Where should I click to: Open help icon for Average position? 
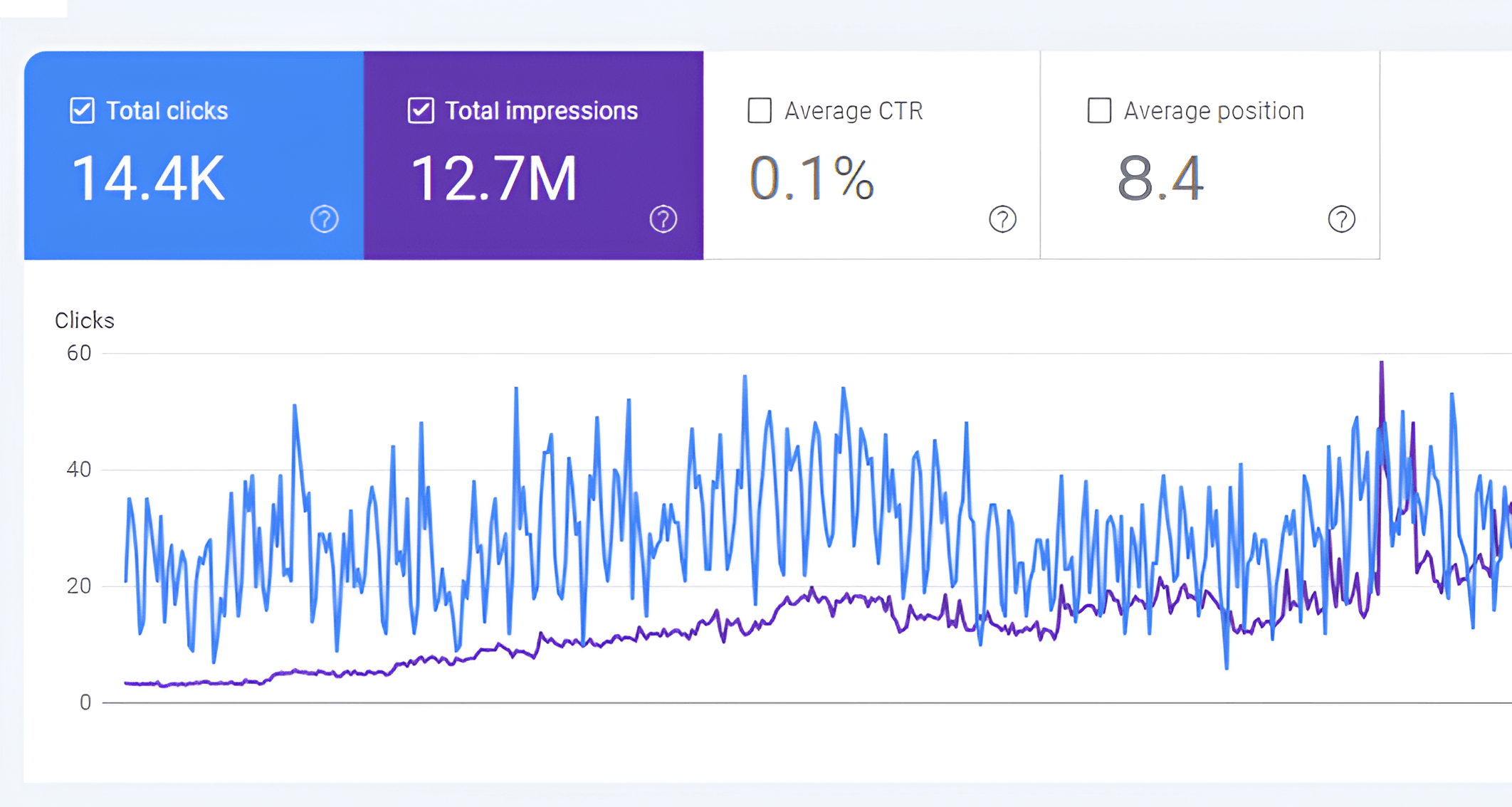tap(1341, 219)
